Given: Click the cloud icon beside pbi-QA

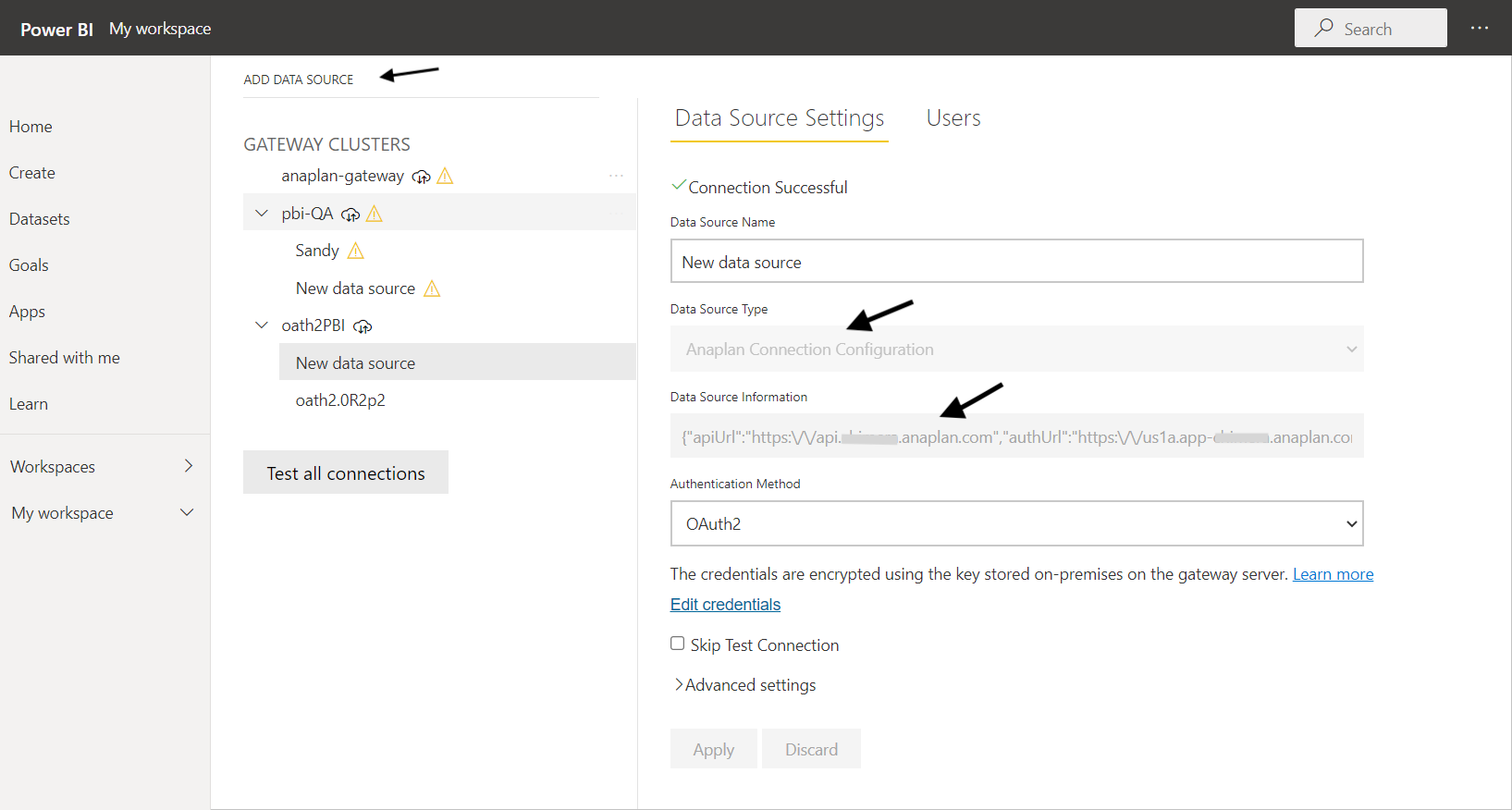Looking at the screenshot, I should 350,215.
